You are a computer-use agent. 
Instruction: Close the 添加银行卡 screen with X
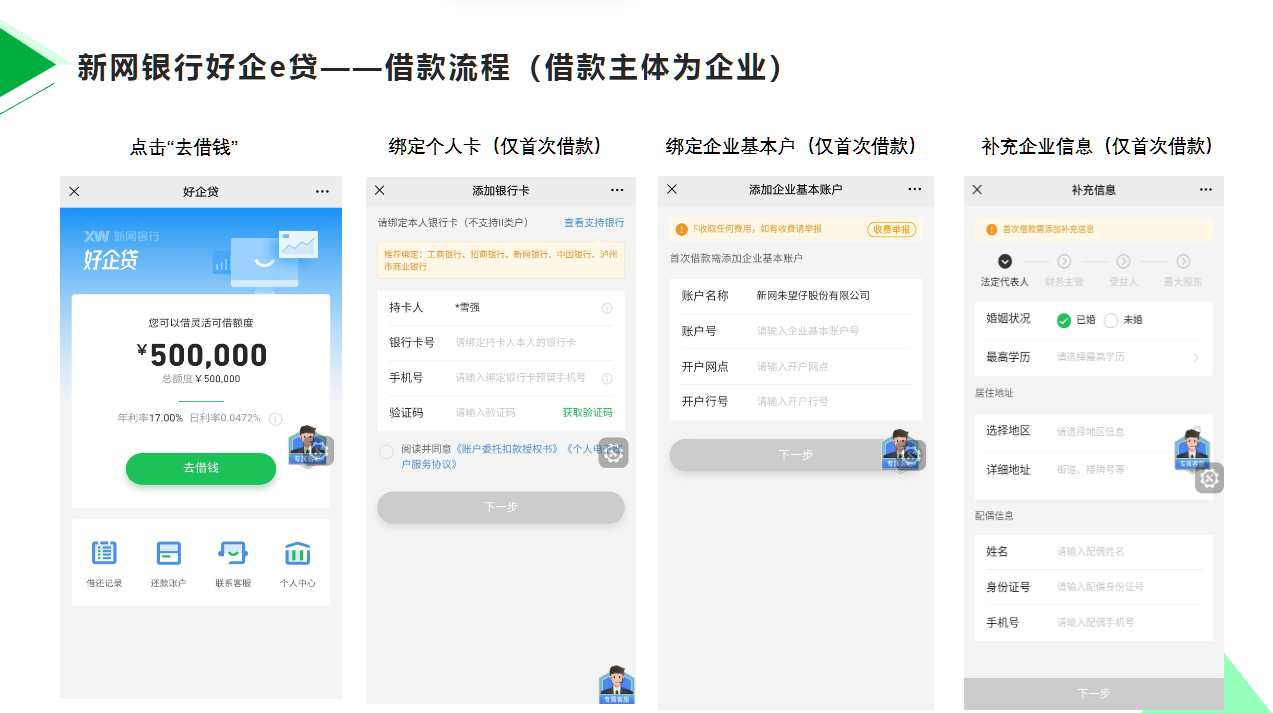click(x=380, y=191)
